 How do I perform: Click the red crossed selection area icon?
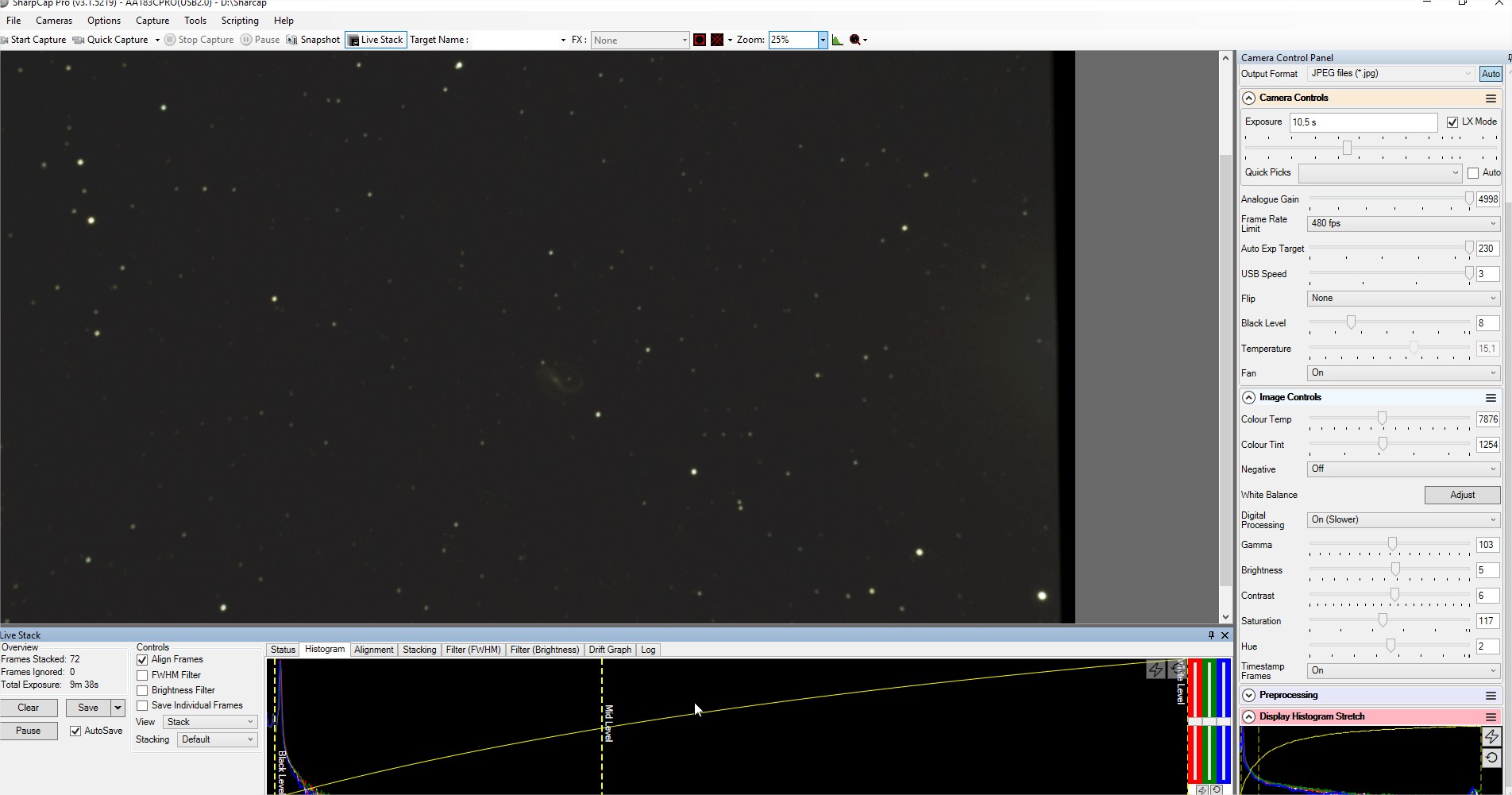717,40
